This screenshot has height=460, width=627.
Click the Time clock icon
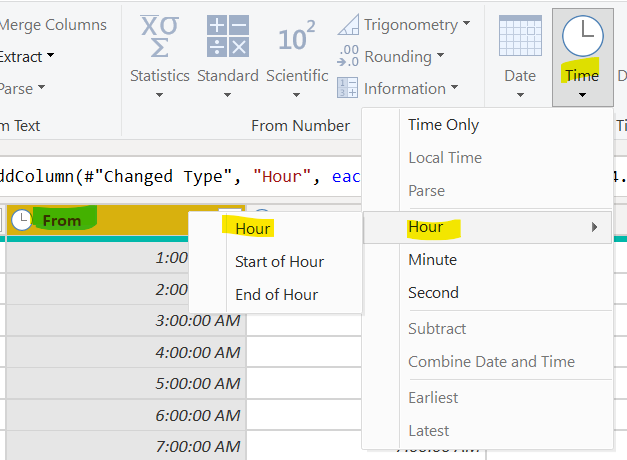point(583,36)
